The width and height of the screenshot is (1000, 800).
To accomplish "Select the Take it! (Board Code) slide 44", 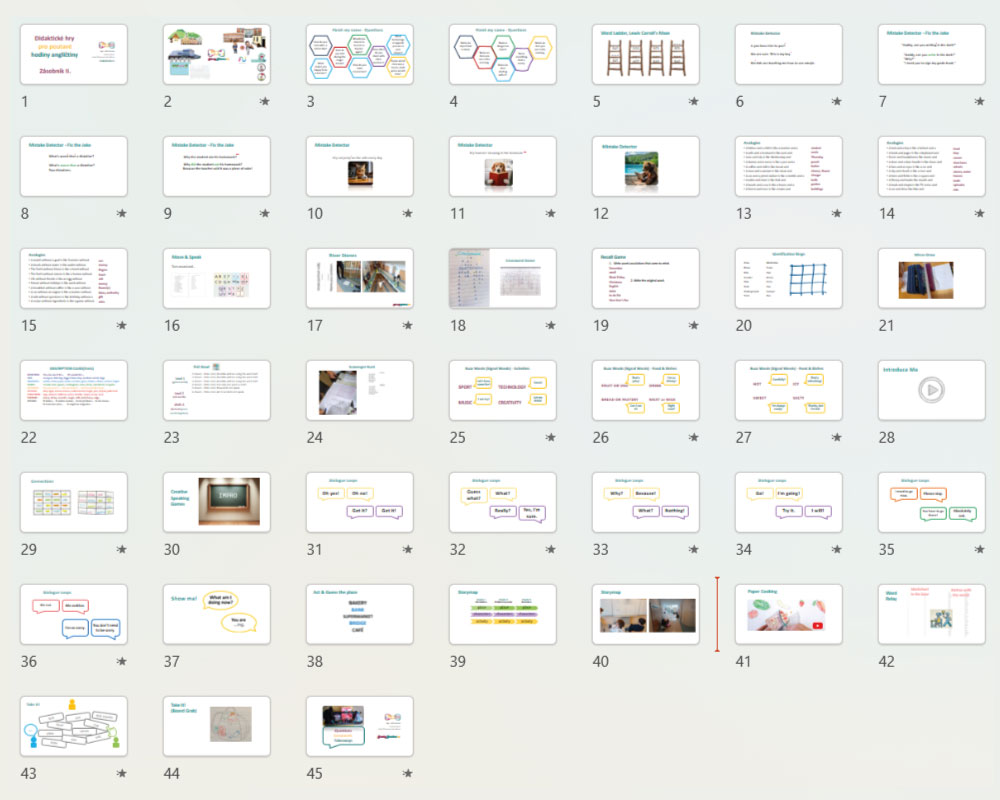I will (x=217, y=726).
